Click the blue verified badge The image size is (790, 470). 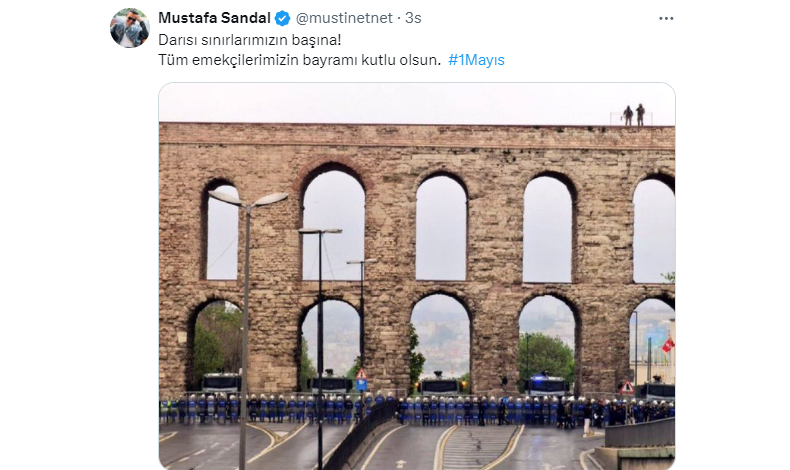(x=283, y=19)
